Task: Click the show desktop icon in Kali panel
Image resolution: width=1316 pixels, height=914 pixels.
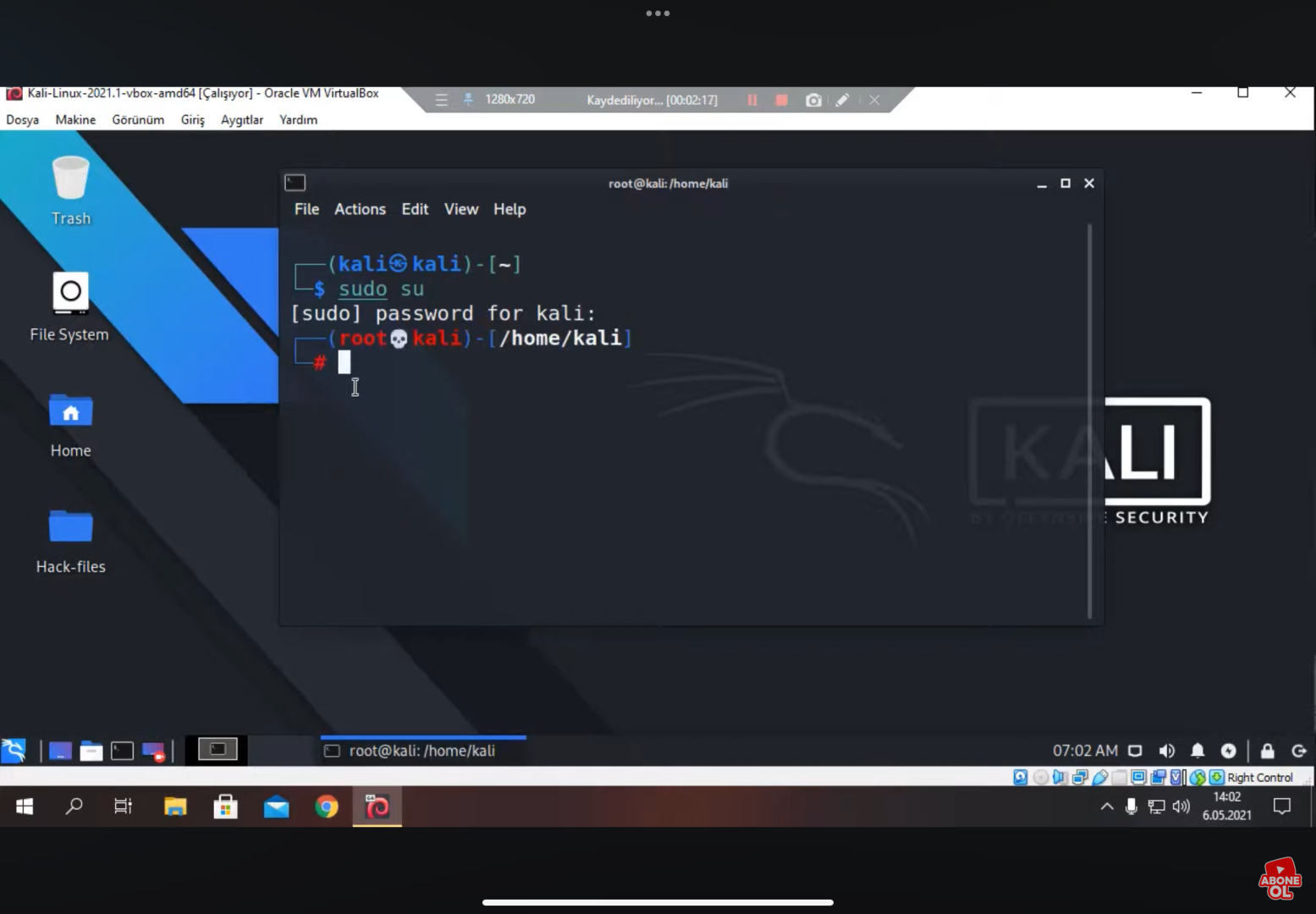Action: click(60, 751)
